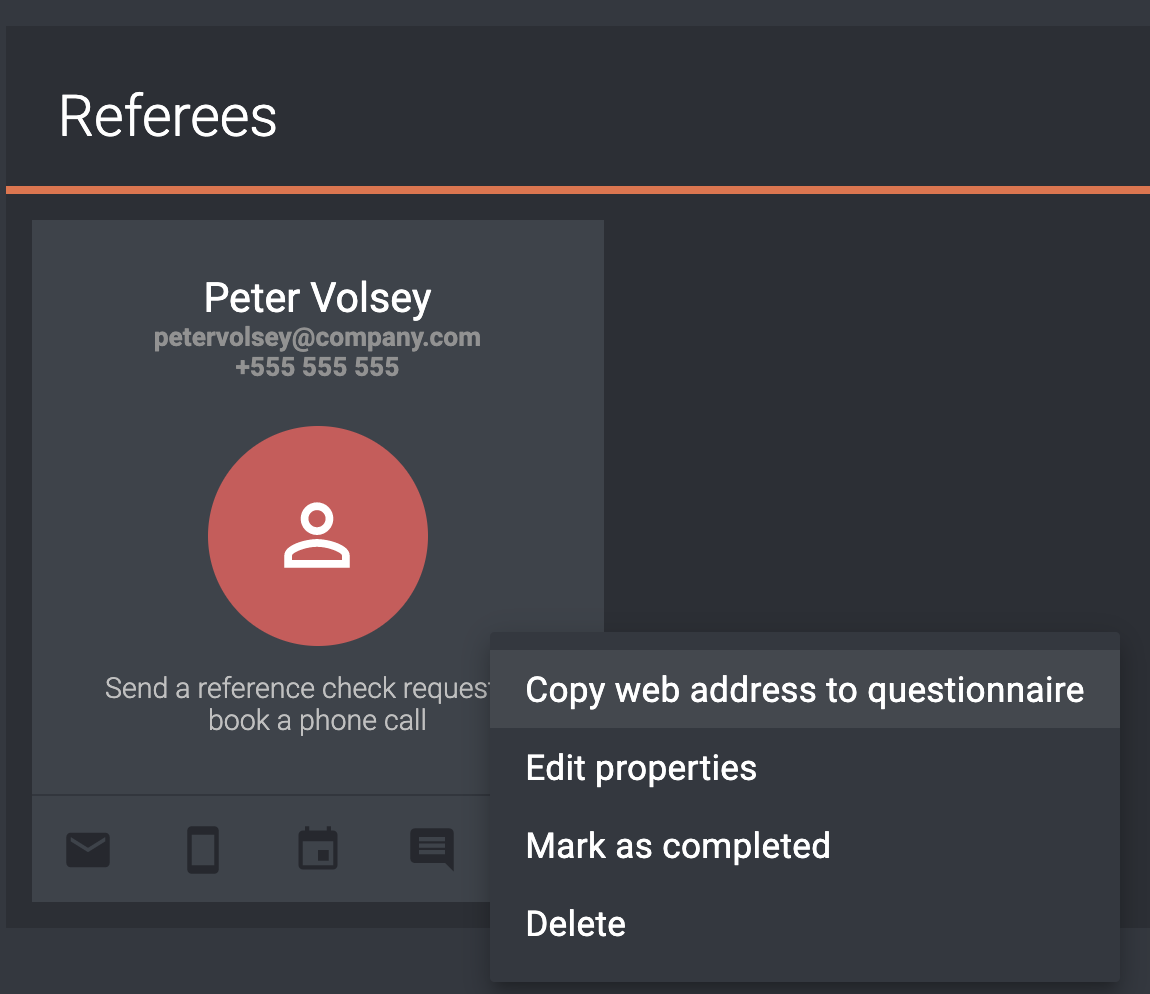Click the mobile phone icon
The height and width of the screenshot is (994, 1150).
pyautogui.click(x=203, y=849)
